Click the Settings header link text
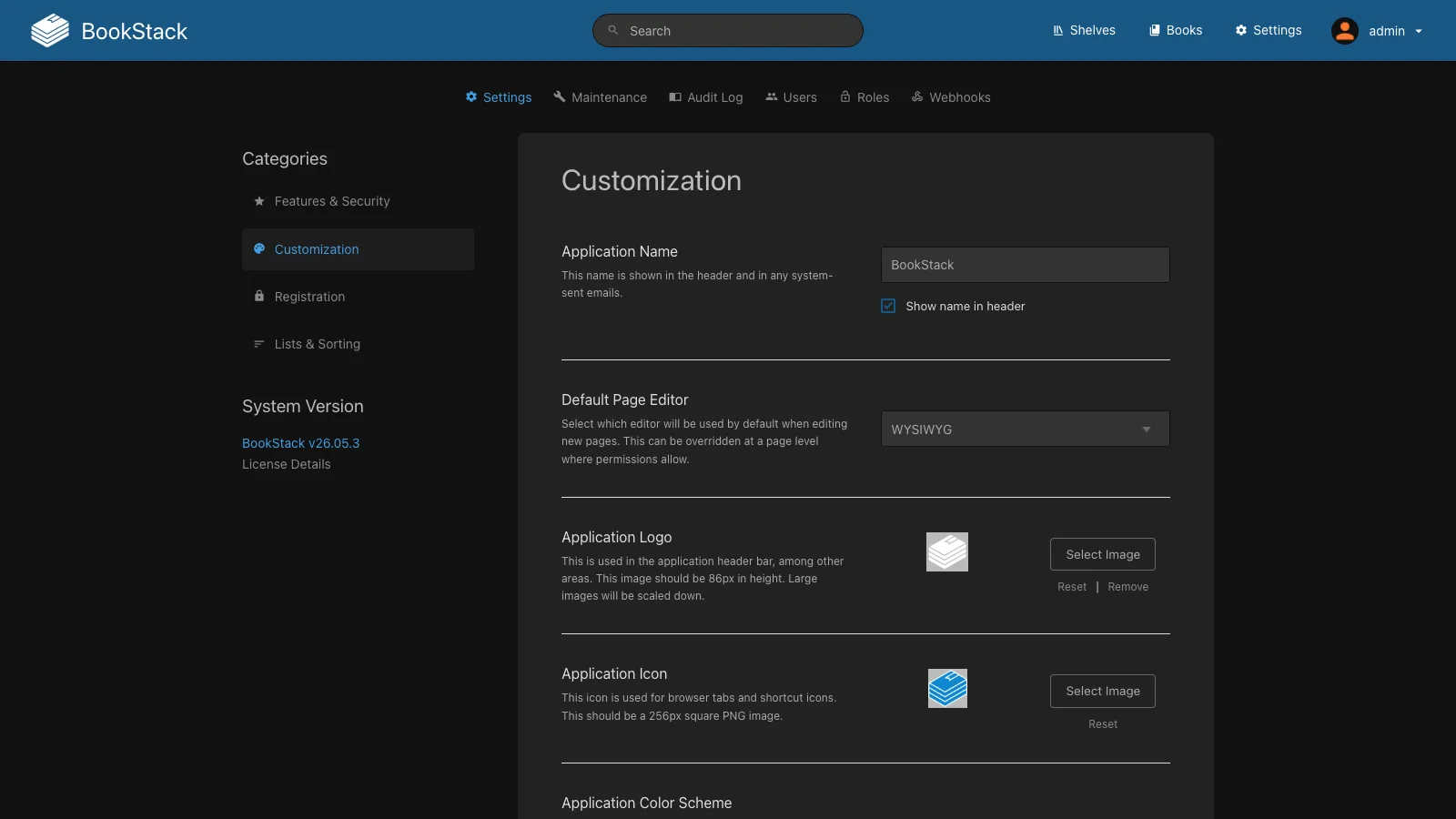Screen dimensions: 1456x819 pos(1277,31)
